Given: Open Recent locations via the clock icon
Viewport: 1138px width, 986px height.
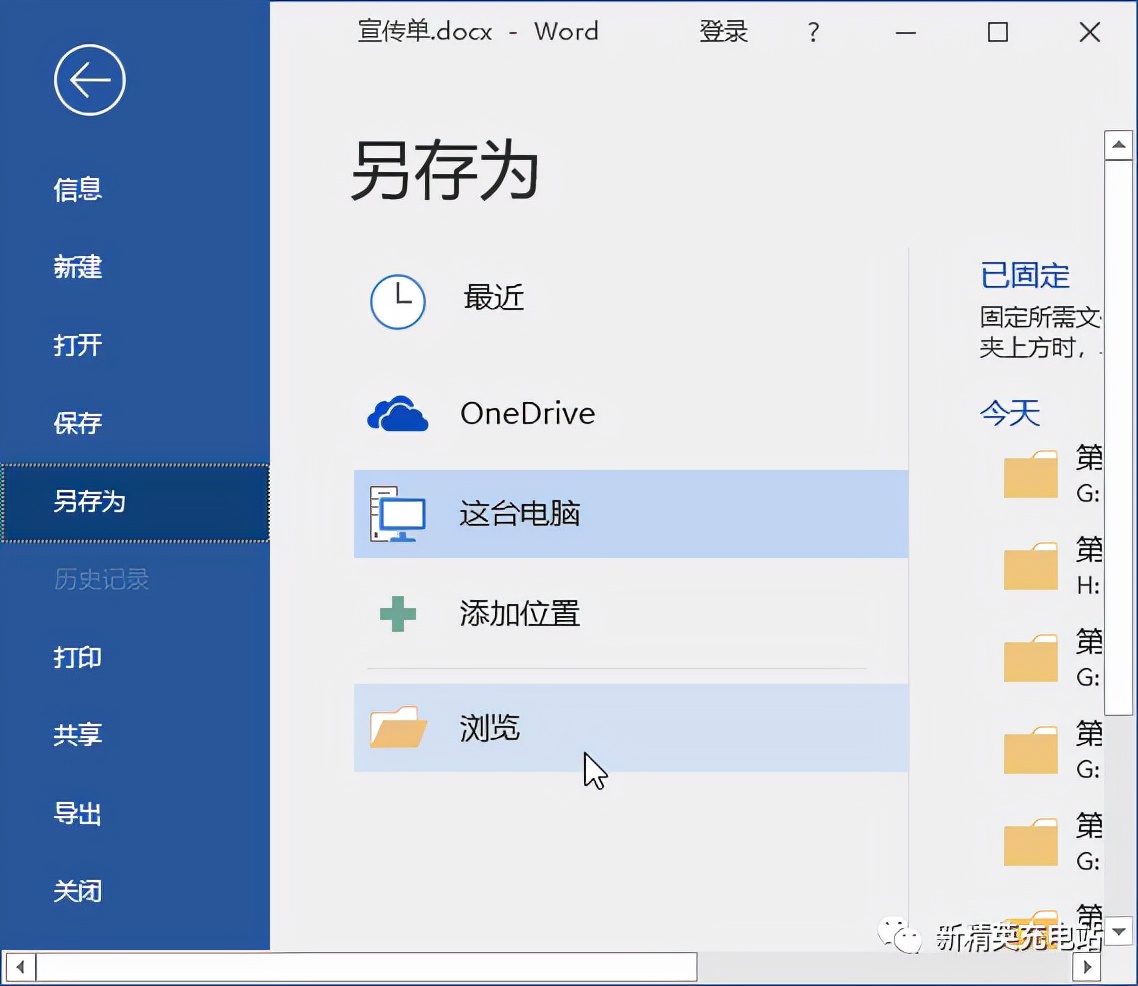Looking at the screenshot, I should [397, 301].
